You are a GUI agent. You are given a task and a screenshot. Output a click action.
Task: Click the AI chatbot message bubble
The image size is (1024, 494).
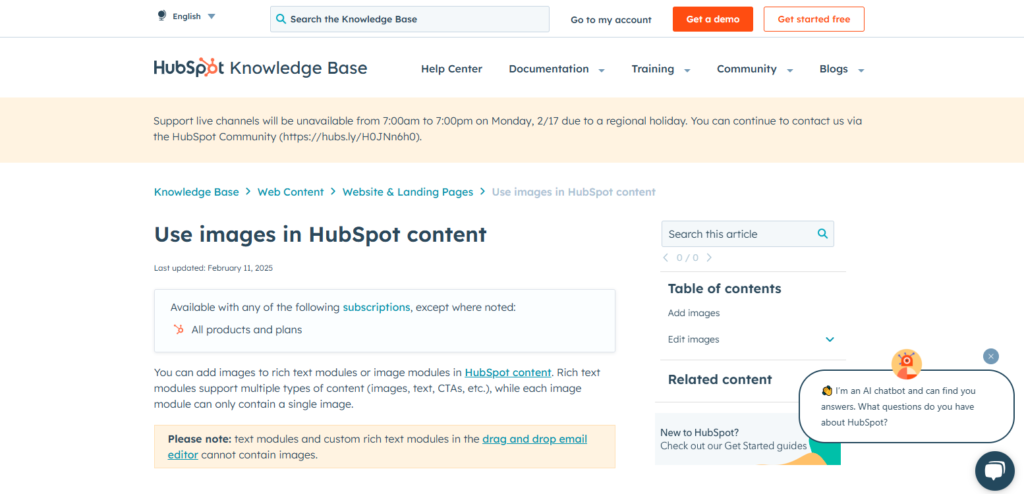pyautogui.click(x=906, y=406)
